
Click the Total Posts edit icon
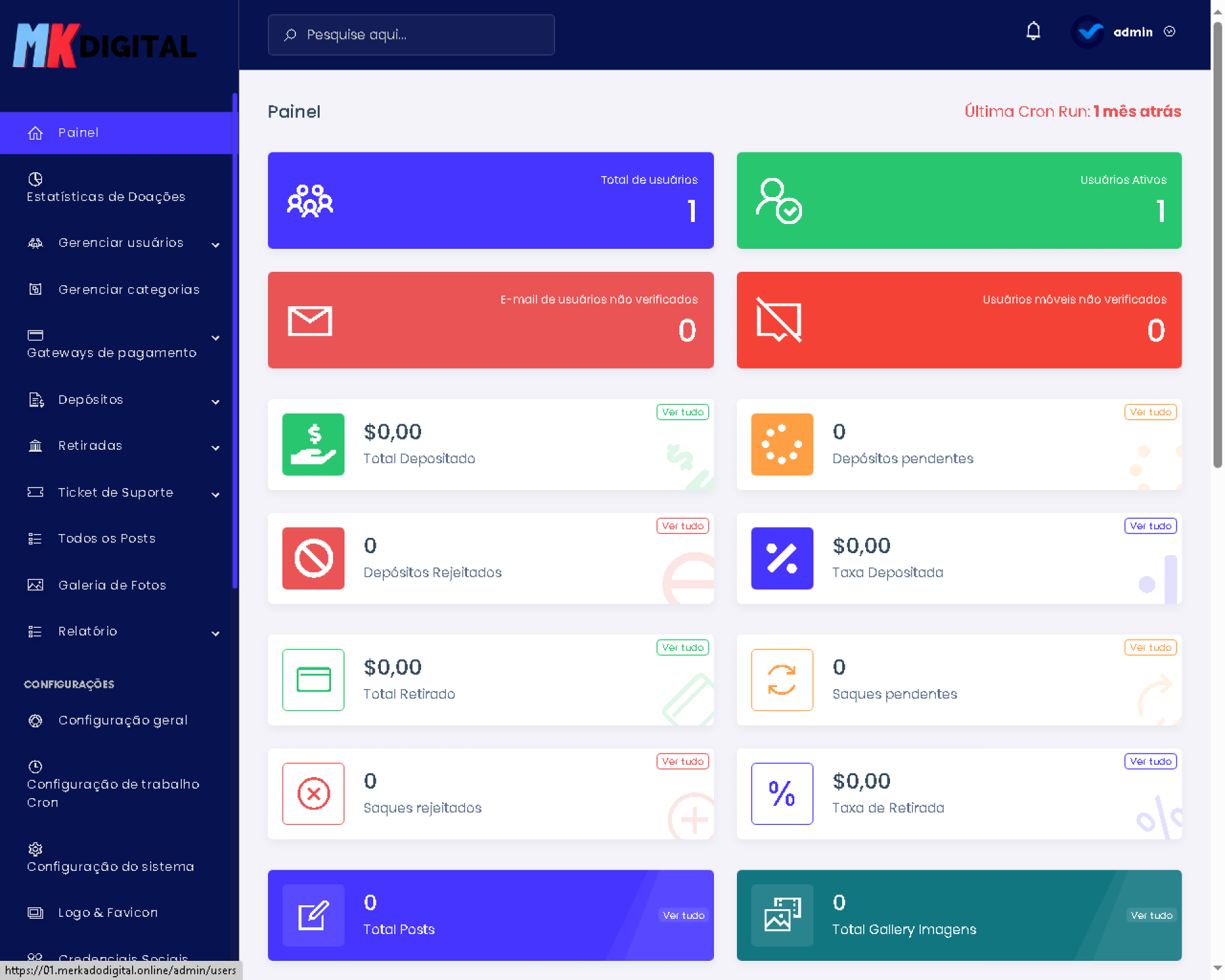(313, 915)
